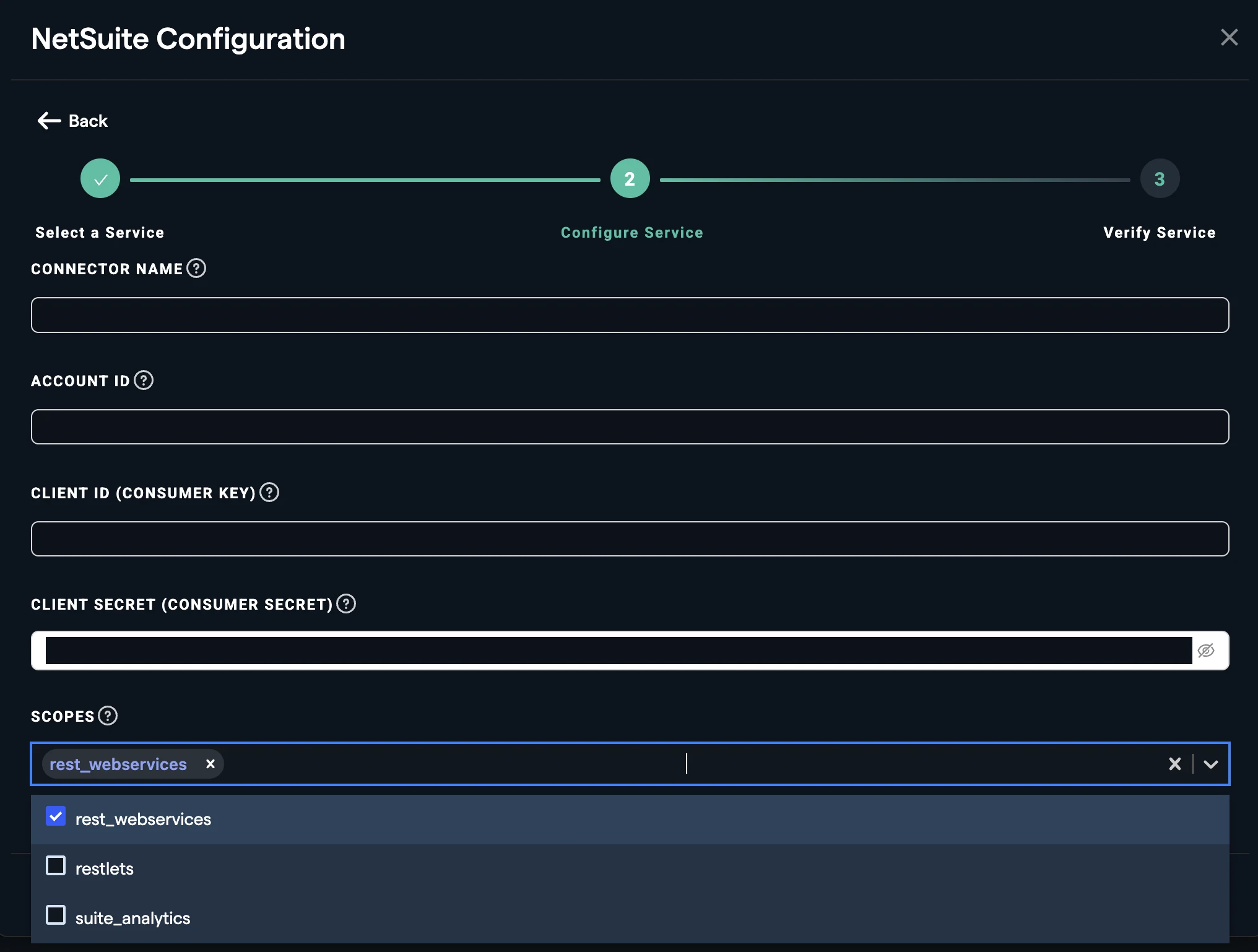This screenshot has width=1258, height=952.
Task: Click the Select a Service step label
Action: click(100, 233)
